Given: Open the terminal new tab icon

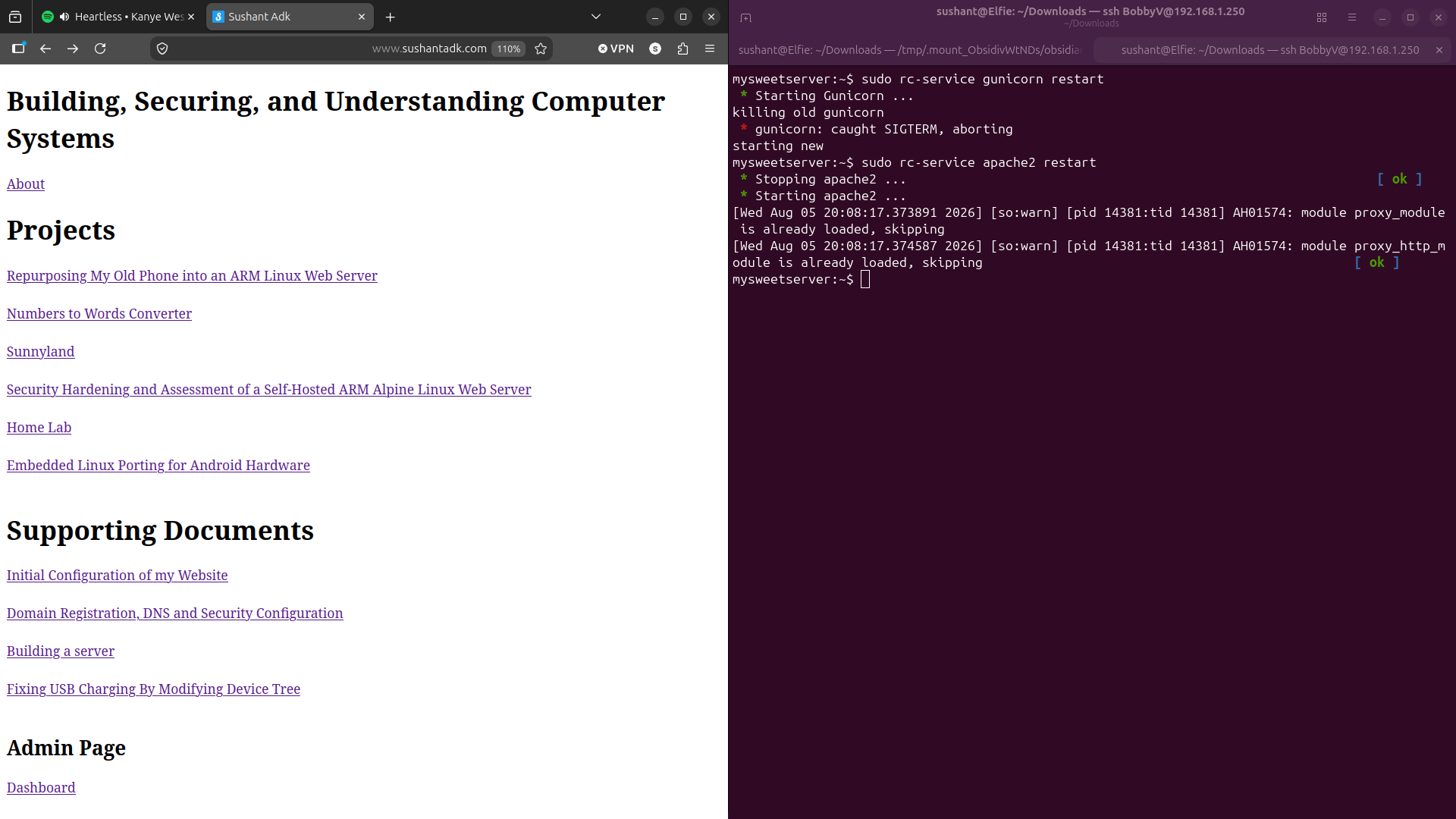Looking at the screenshot, I should 745,17.
